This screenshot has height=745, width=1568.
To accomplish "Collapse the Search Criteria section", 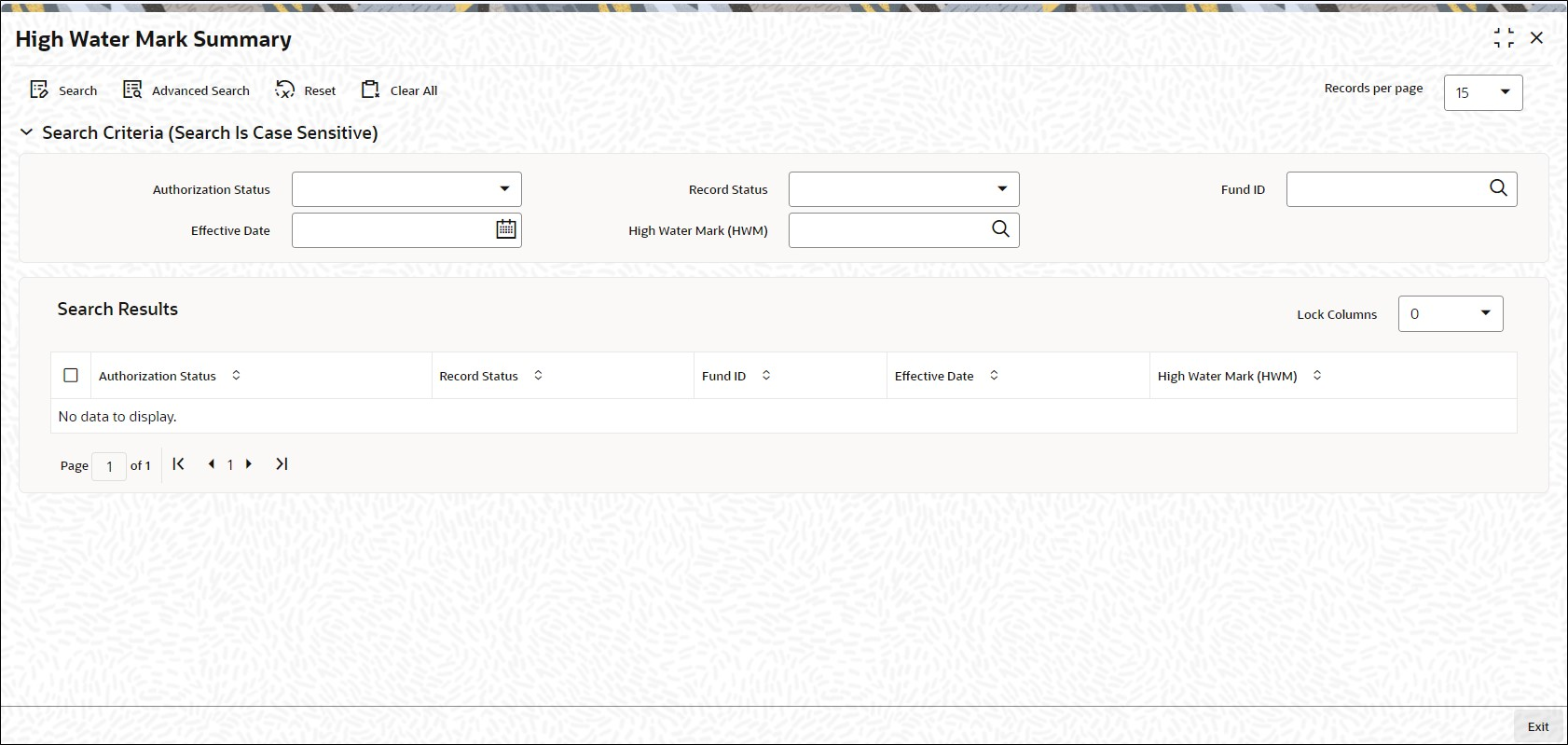I will pyautogui.click(x=26, y=132).
